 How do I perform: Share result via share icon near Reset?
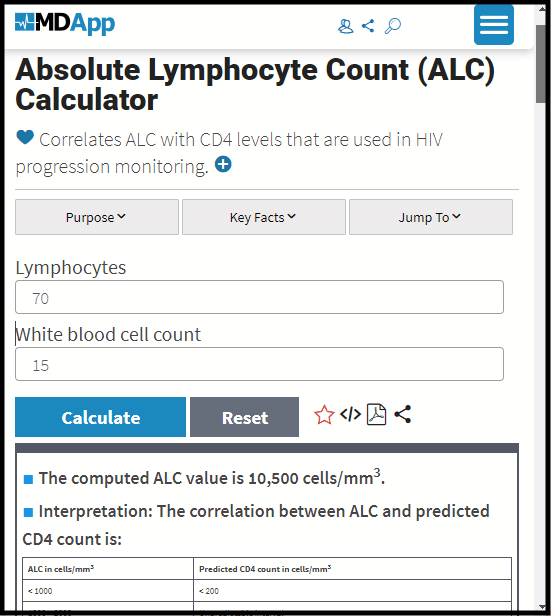click(x=403, y=414)
